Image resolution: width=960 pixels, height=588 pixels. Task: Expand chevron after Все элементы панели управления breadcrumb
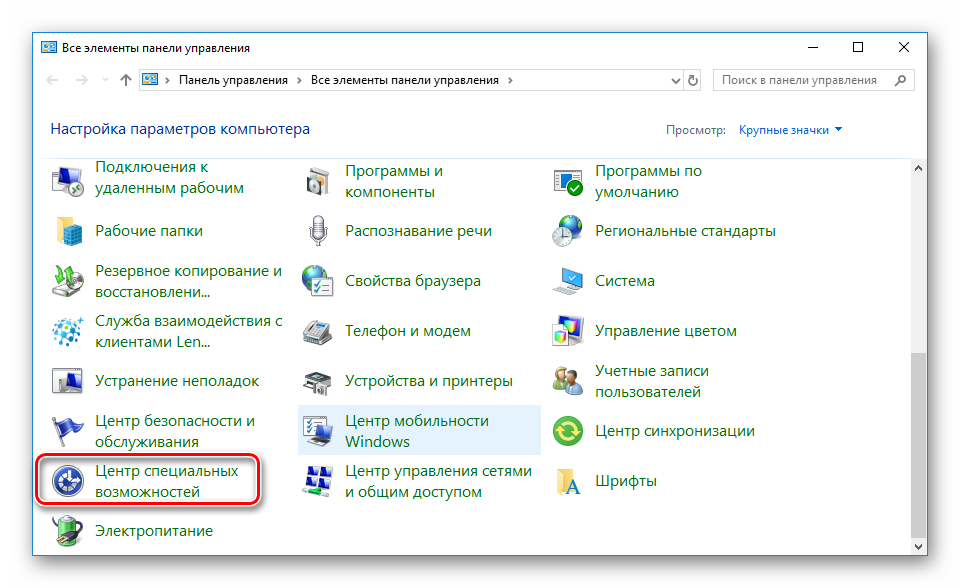click(510, 80)
